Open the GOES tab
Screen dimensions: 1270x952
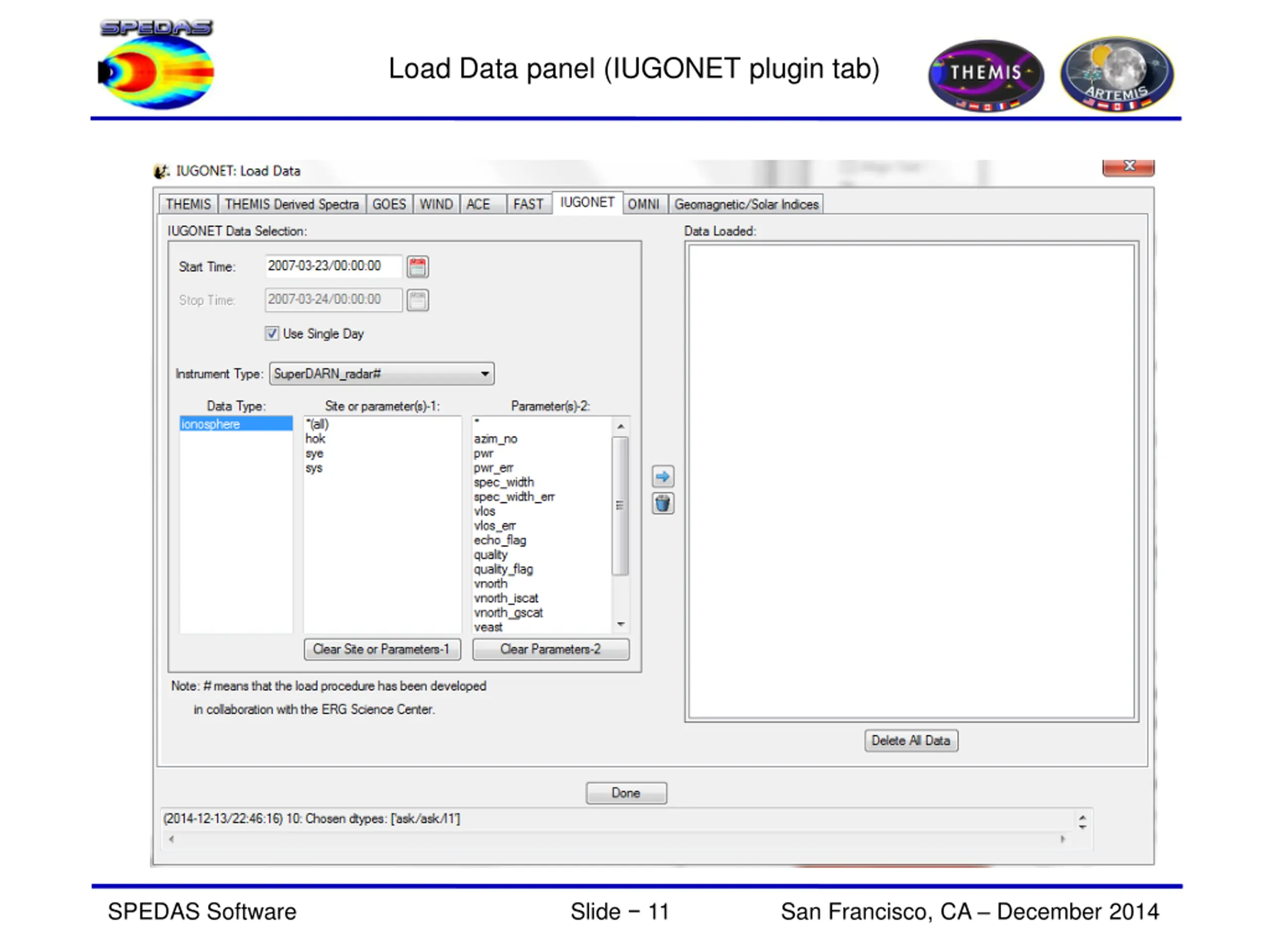(389, 204)
